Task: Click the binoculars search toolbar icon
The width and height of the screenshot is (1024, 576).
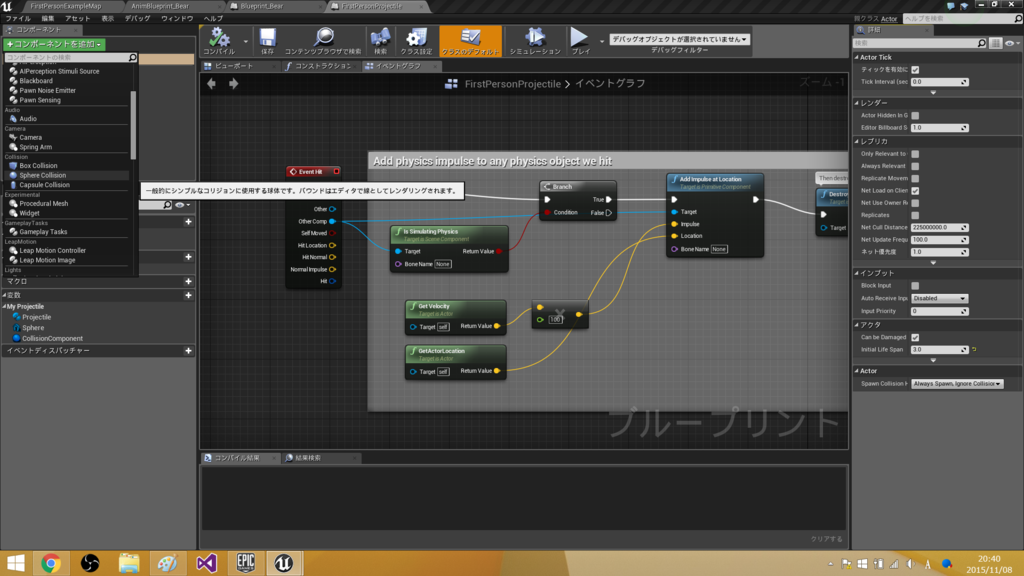Action: (x=380, y=40)
